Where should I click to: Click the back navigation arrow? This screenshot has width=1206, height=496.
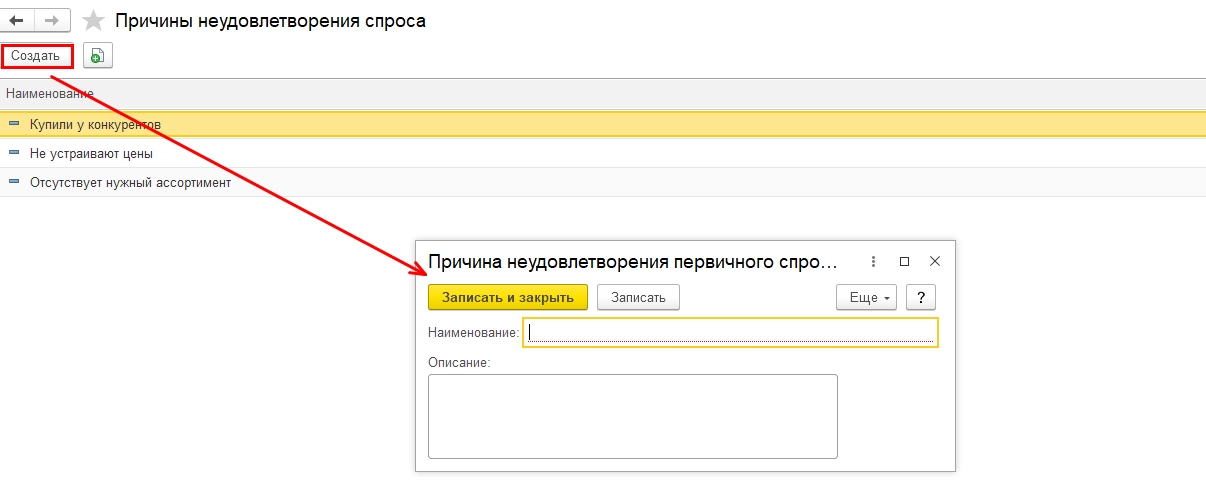pos(17,20)
